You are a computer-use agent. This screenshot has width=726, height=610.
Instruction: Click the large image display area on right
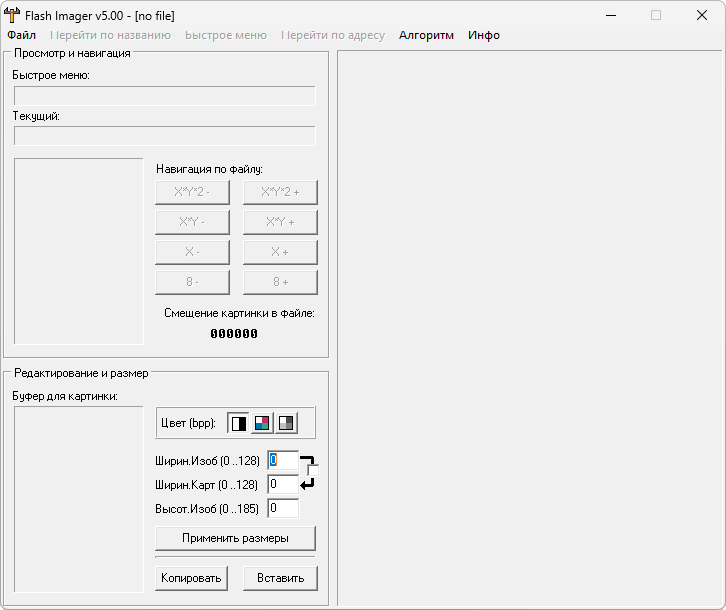tap(529, 328)
